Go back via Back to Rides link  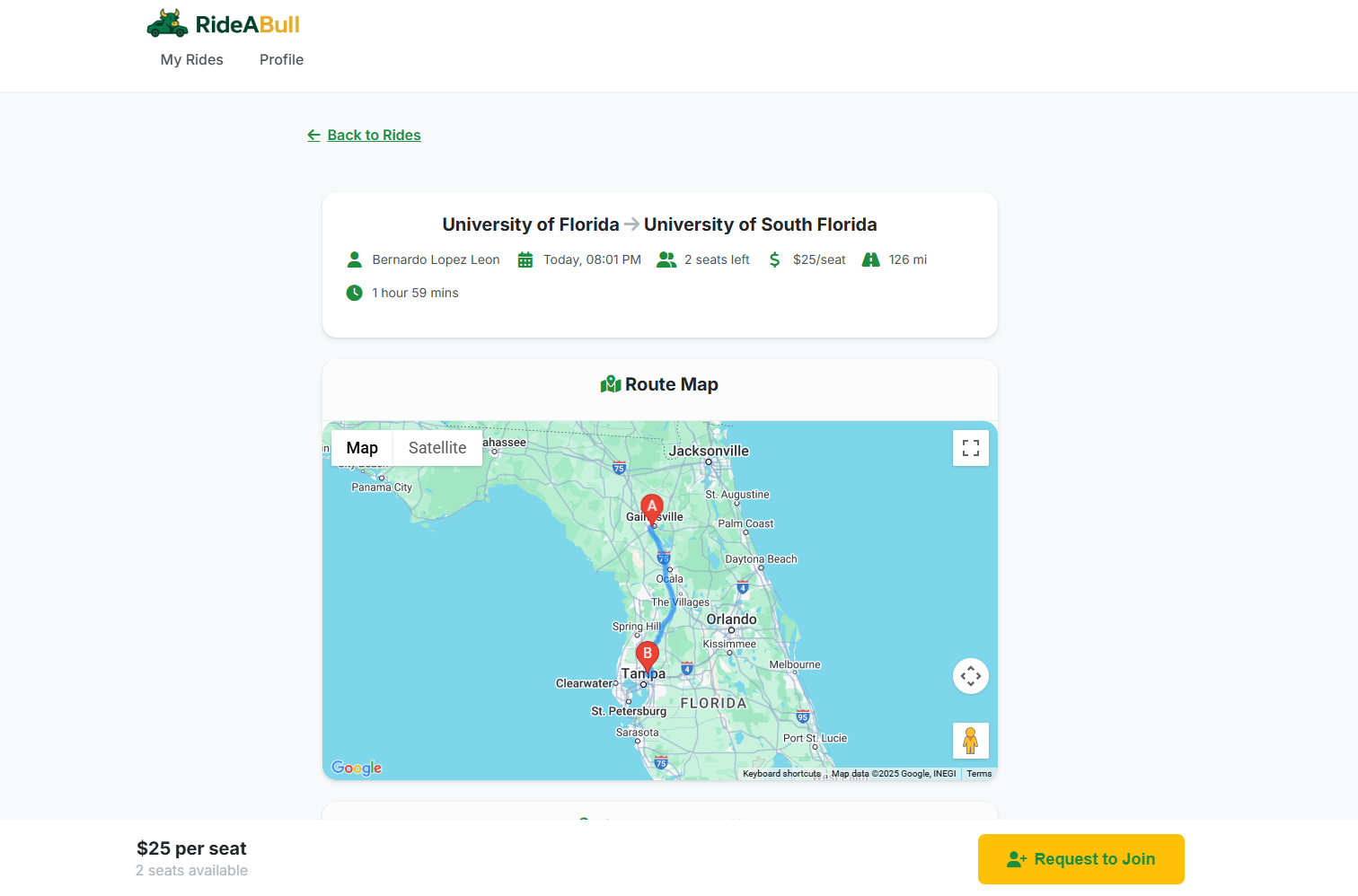[x=364, y=135]
